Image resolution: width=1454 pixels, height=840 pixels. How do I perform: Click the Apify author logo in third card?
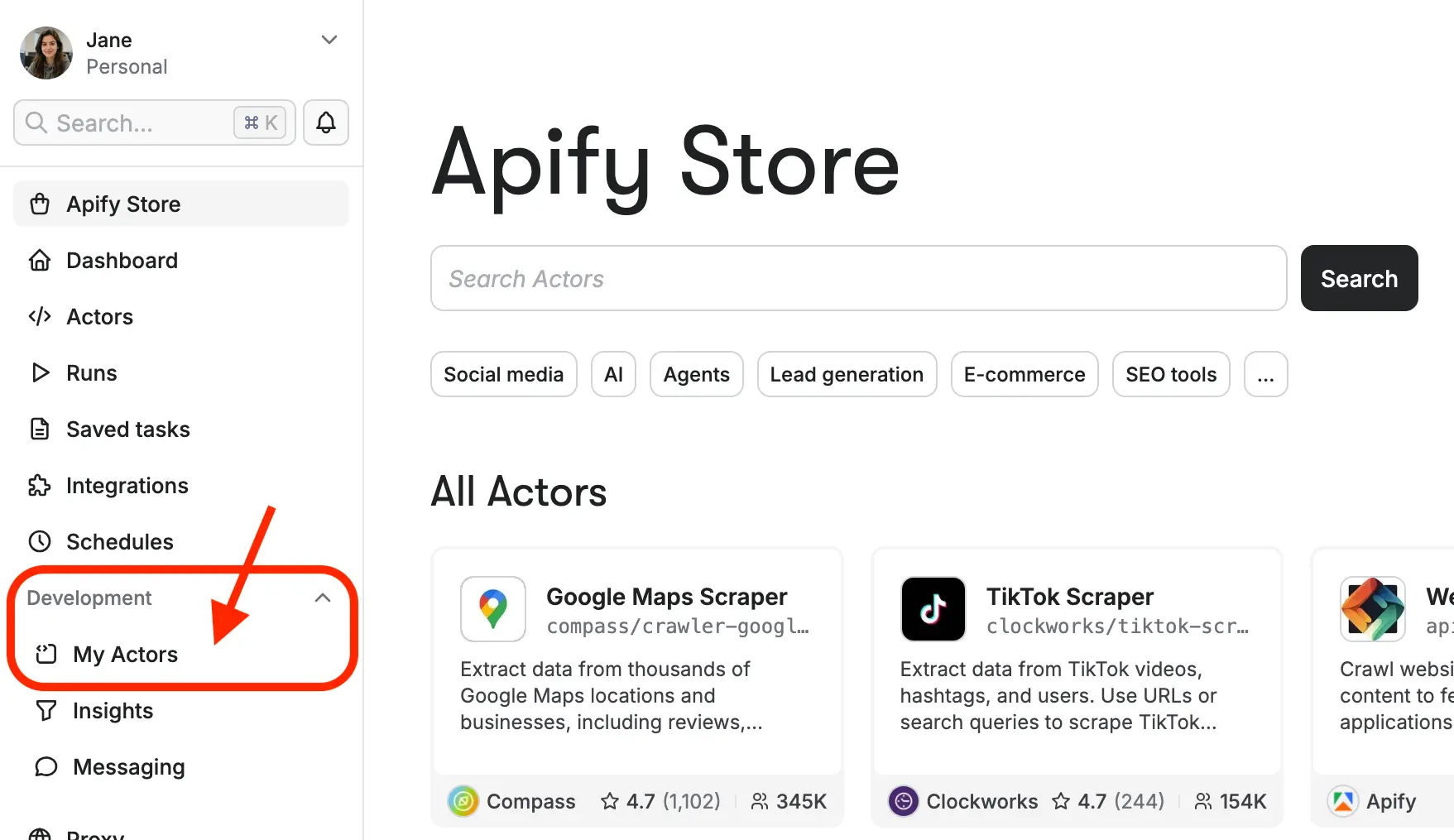tap(1343, 801)
